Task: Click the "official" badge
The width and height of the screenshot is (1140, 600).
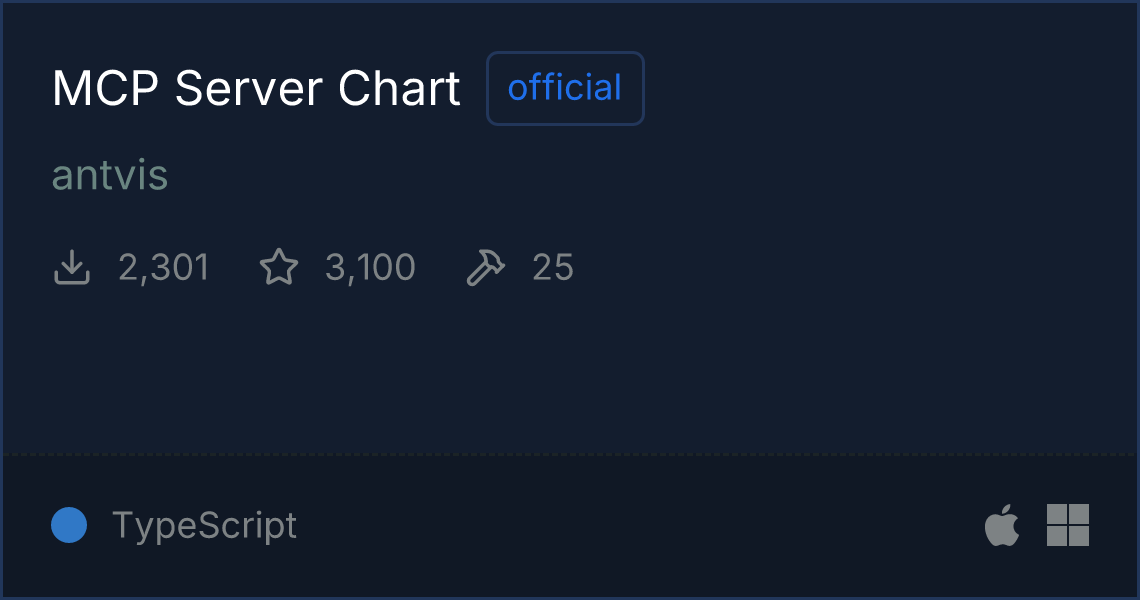Action: point(565,89)
